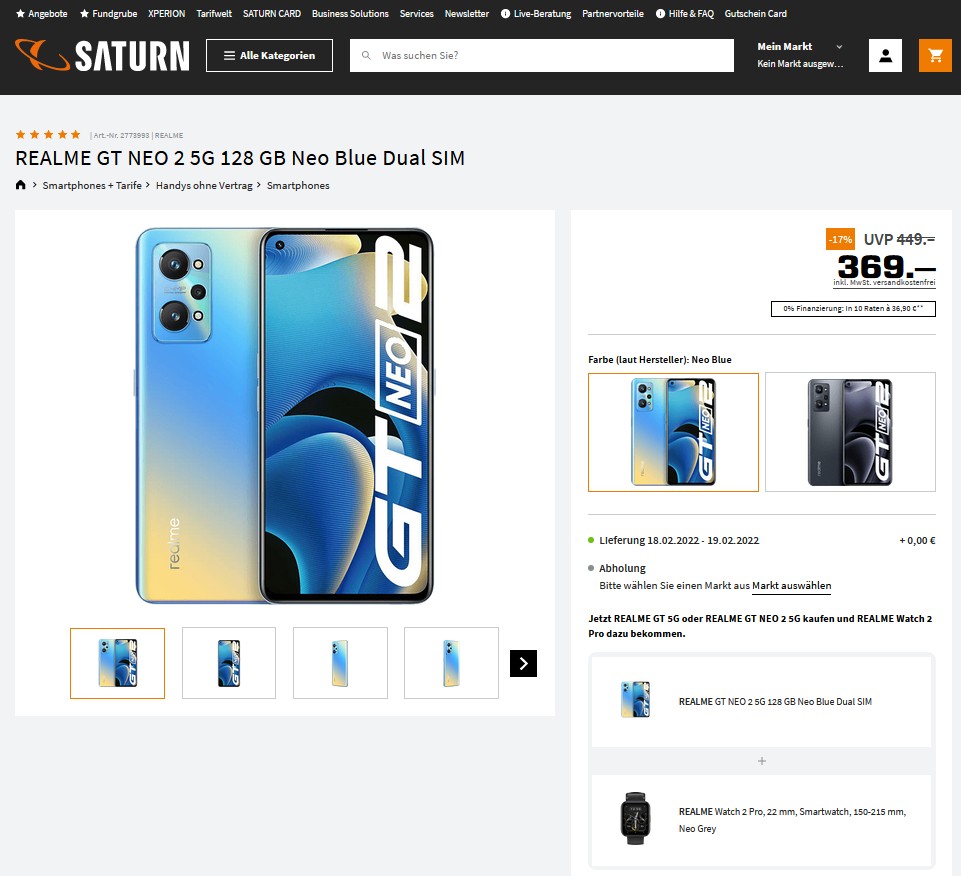Viewport: 961px width, 876px height.
Task: Click the product search field
Action: [550, 56]
